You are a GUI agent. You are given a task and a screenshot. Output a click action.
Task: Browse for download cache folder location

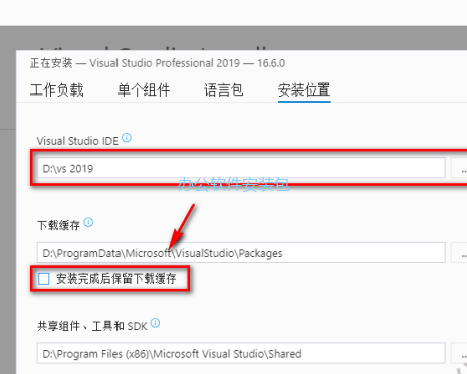point(460,253)
